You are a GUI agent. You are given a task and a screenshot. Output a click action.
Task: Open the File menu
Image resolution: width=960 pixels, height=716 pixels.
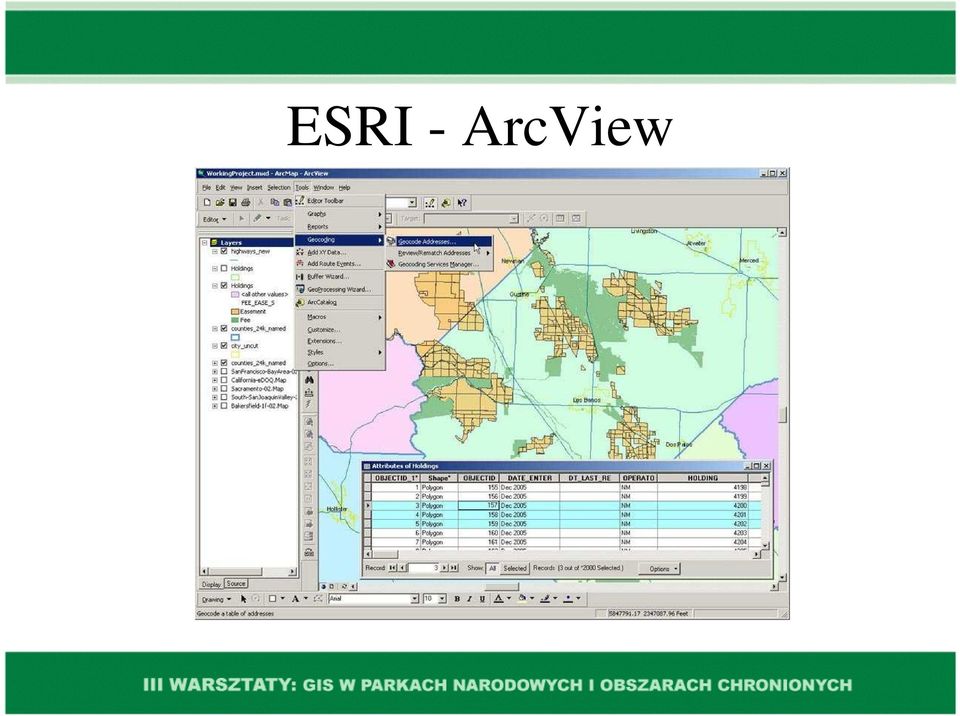[x=206, y=187]
